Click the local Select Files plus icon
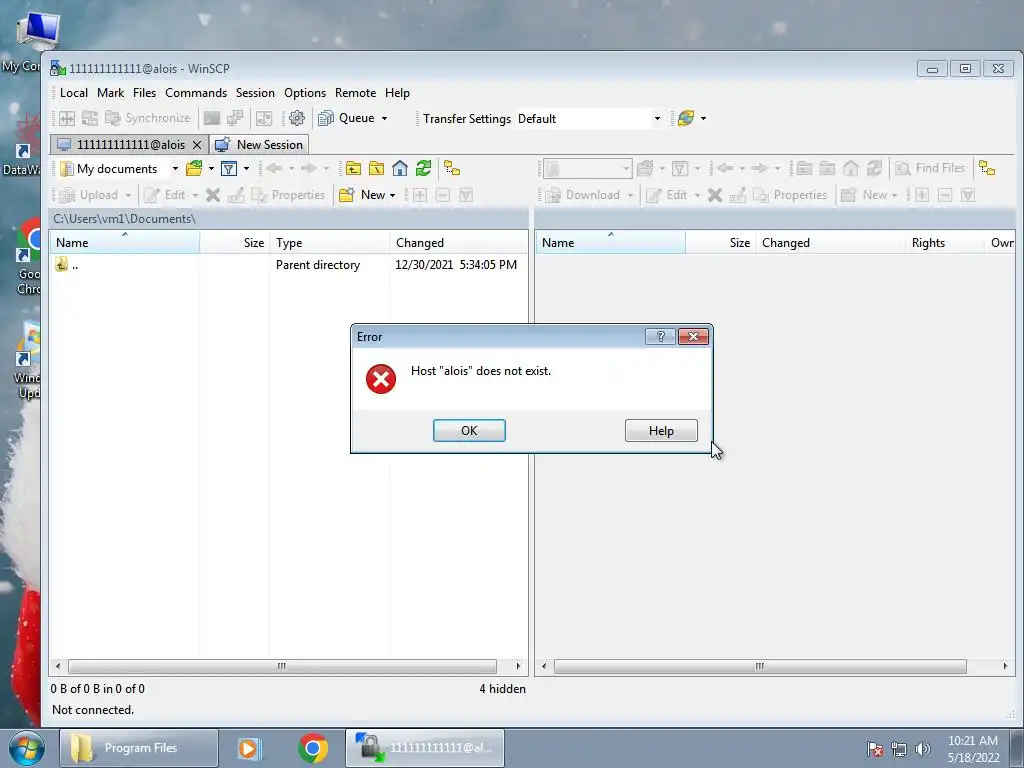1024x768 pixels. (419, 195)
